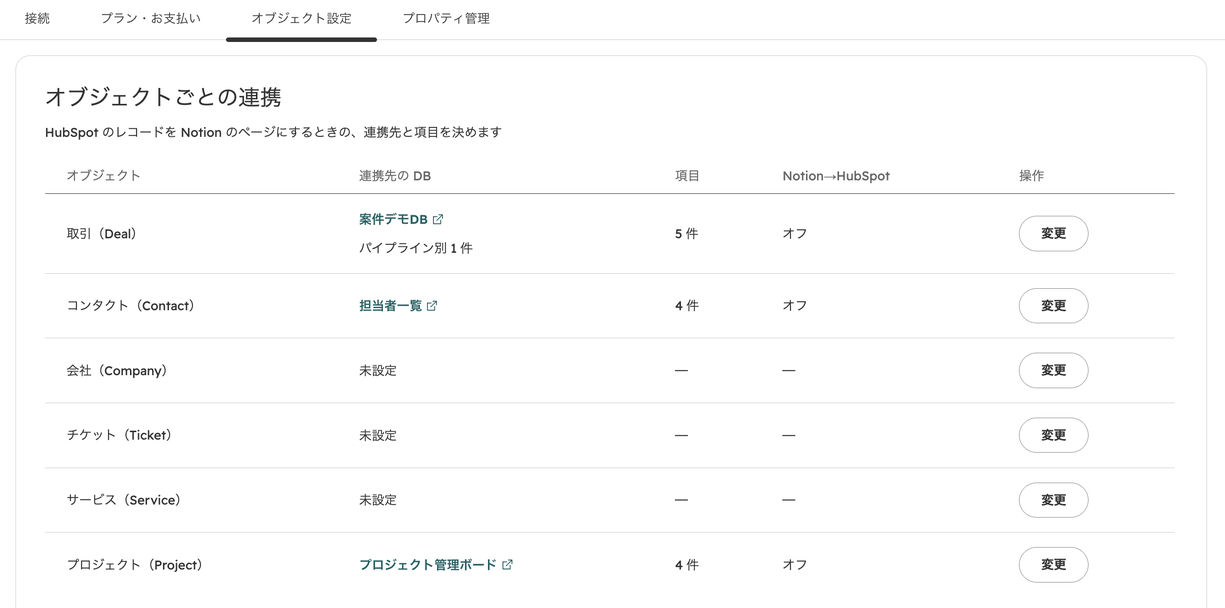Switch to the 接続 tab

[37, 18]
